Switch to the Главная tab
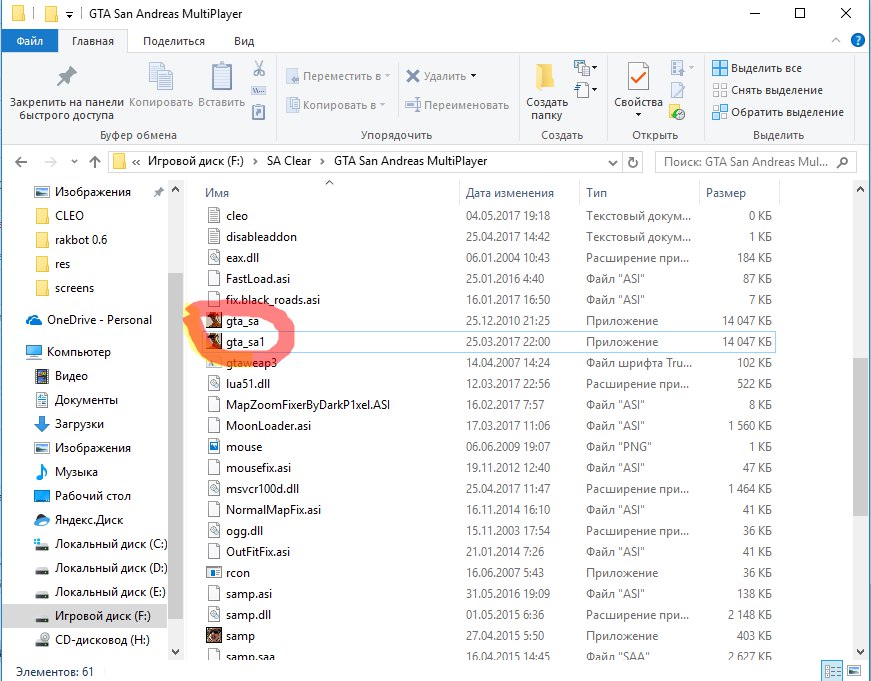This screenshot has height=681, width=871. (x=93, y=41)
